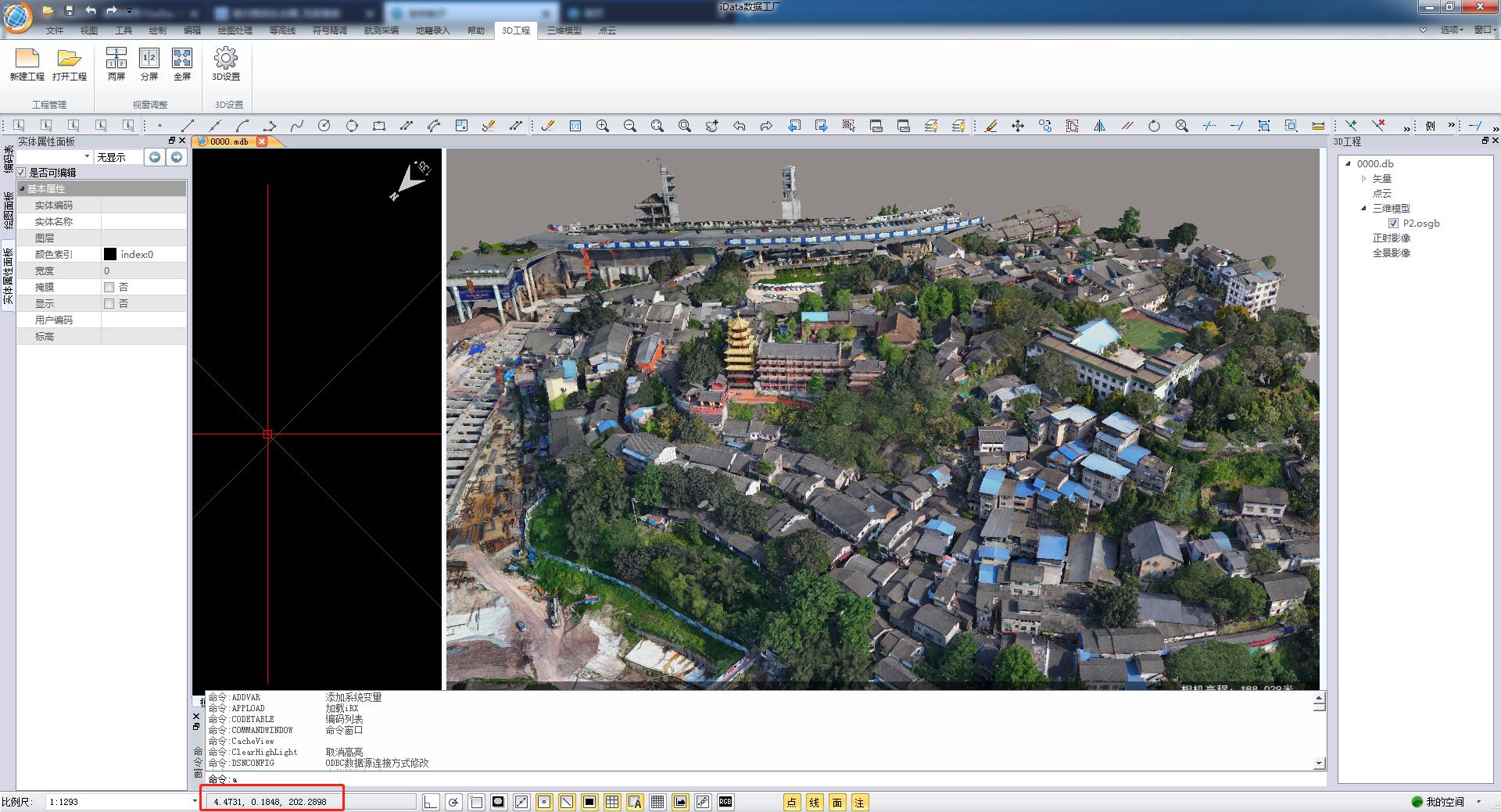
Task: Toggle the 是否可编辑 checkbox
Action: point(22,173)
